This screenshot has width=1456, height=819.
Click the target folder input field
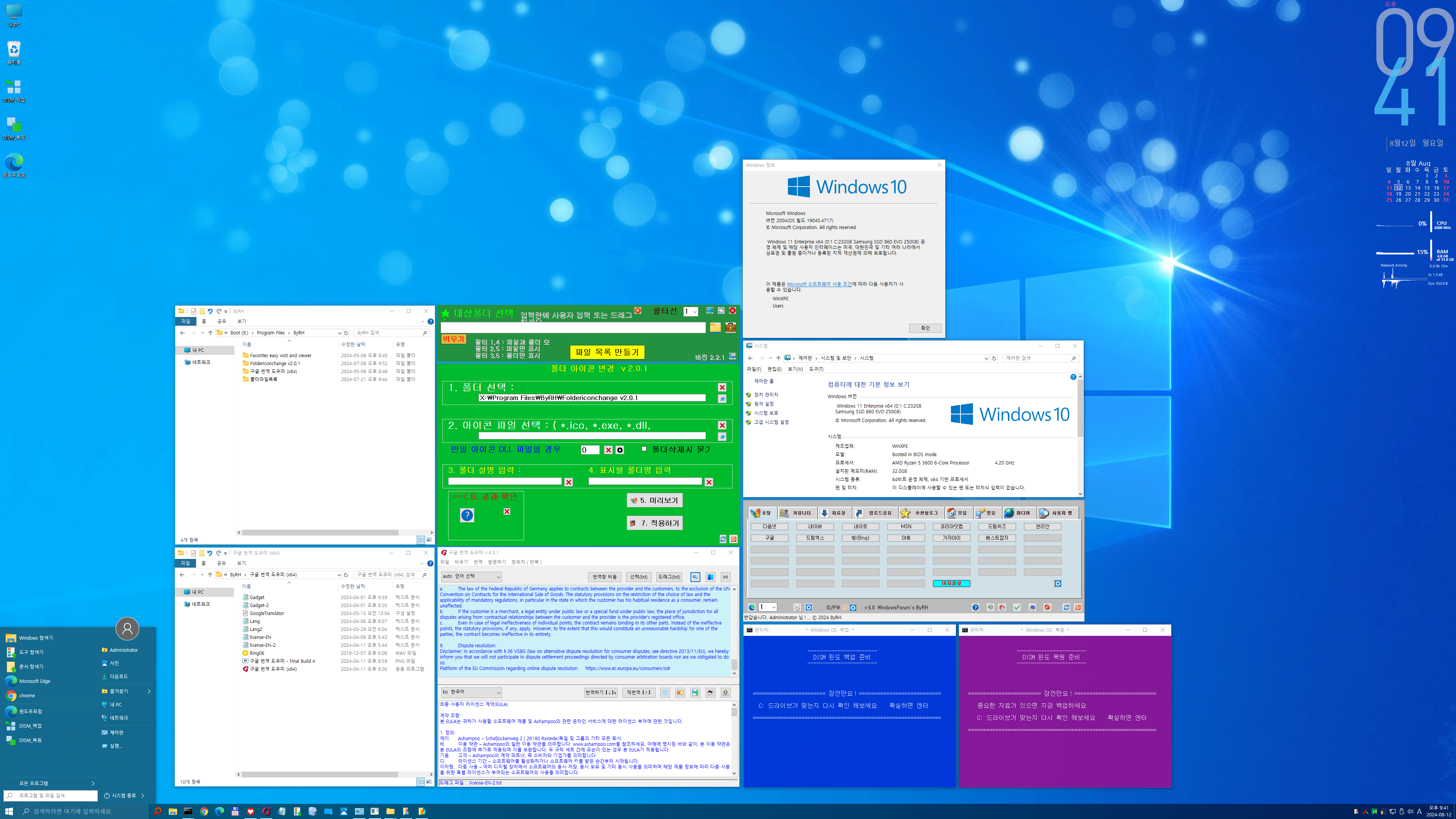(573, 328)
